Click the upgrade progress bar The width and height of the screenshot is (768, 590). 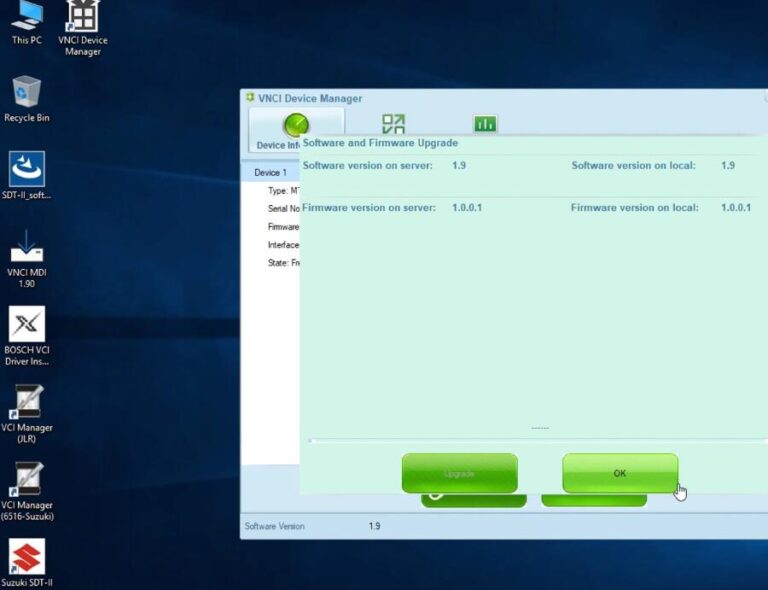[539, 440]
